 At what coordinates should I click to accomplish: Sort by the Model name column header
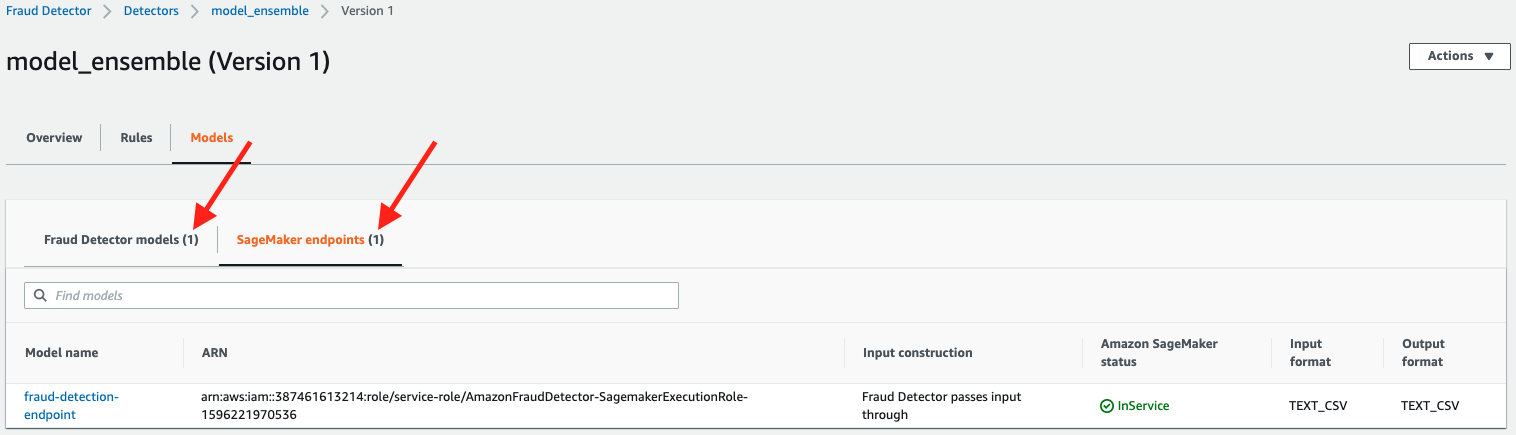coord(62,353)
